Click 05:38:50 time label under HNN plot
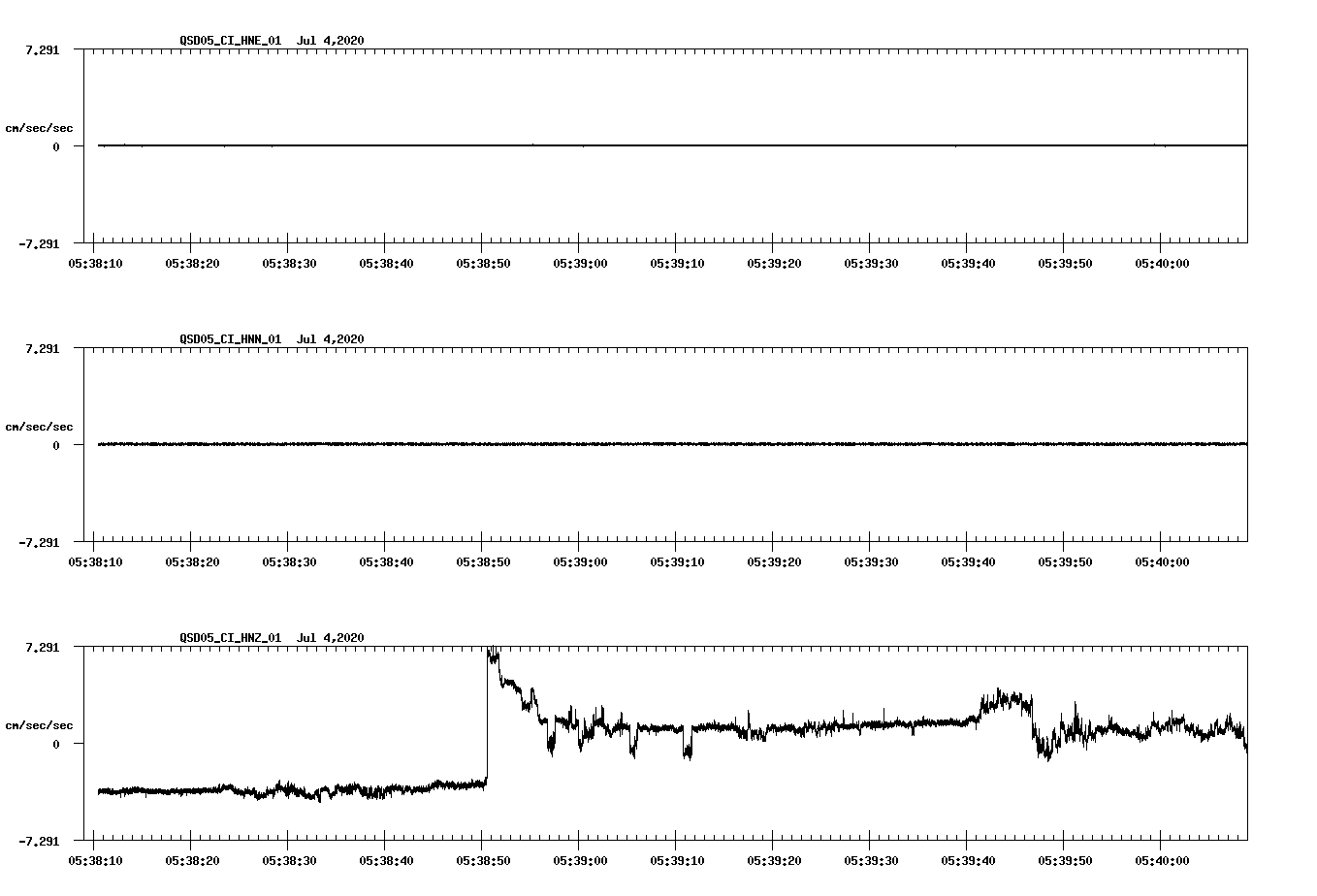This screenshot has height=896, width=1317. coord(483,561)
